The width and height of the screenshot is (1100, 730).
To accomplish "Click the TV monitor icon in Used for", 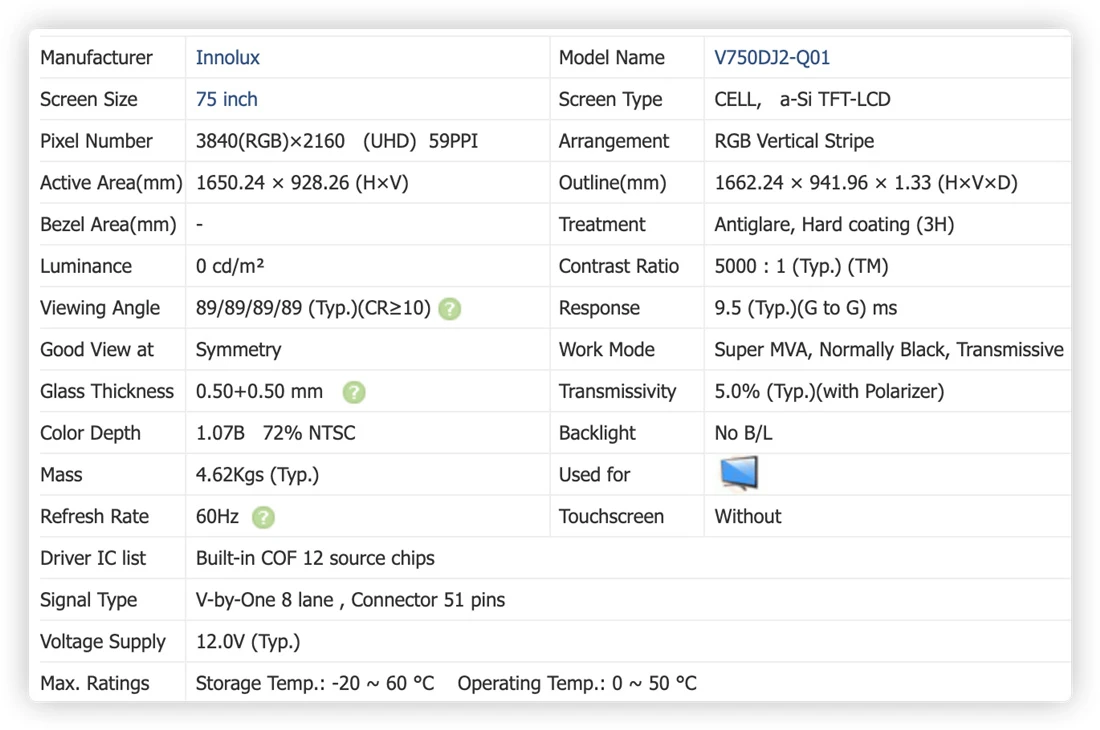I will pyautogui.click(x=739, y=473).
